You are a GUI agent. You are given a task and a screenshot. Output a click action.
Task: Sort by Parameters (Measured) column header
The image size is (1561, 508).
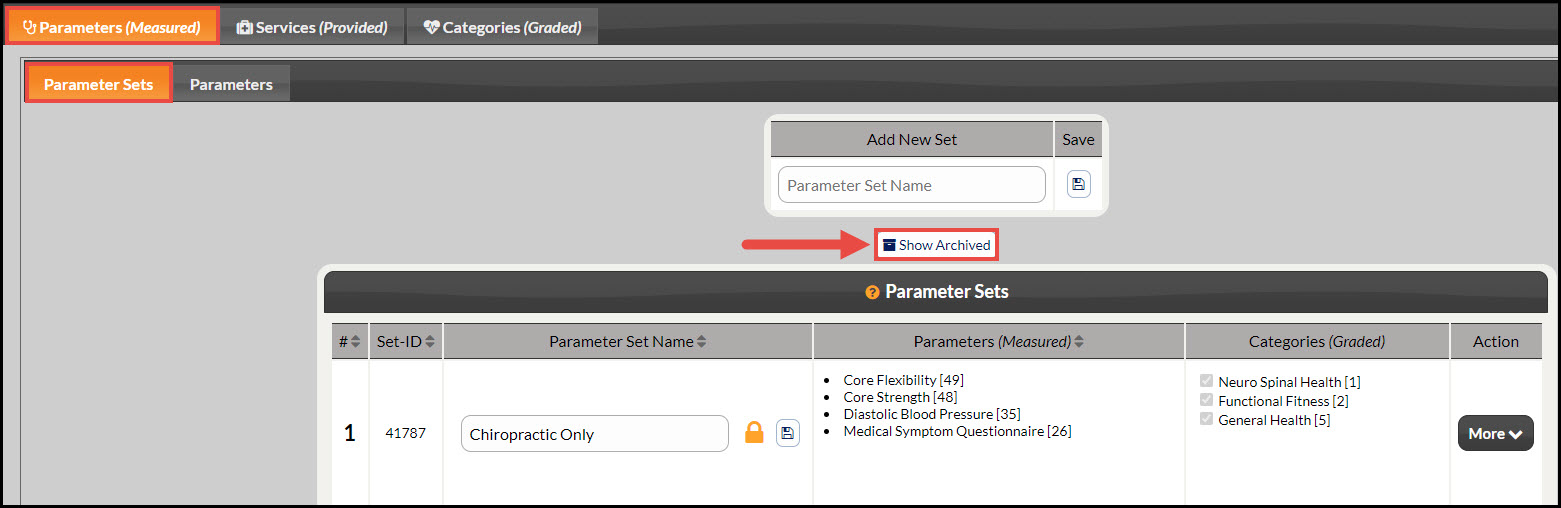coord(998,341)
